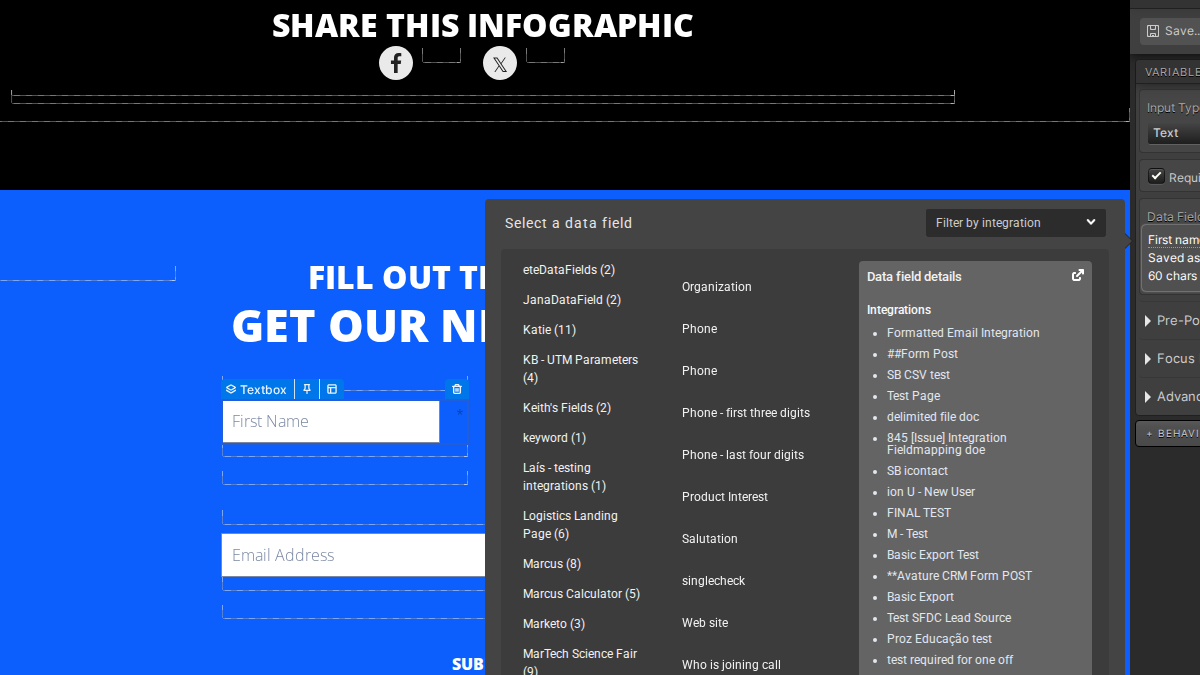Select Marketo (3) category
The image size is (1200, 675).
coord(554,624)
